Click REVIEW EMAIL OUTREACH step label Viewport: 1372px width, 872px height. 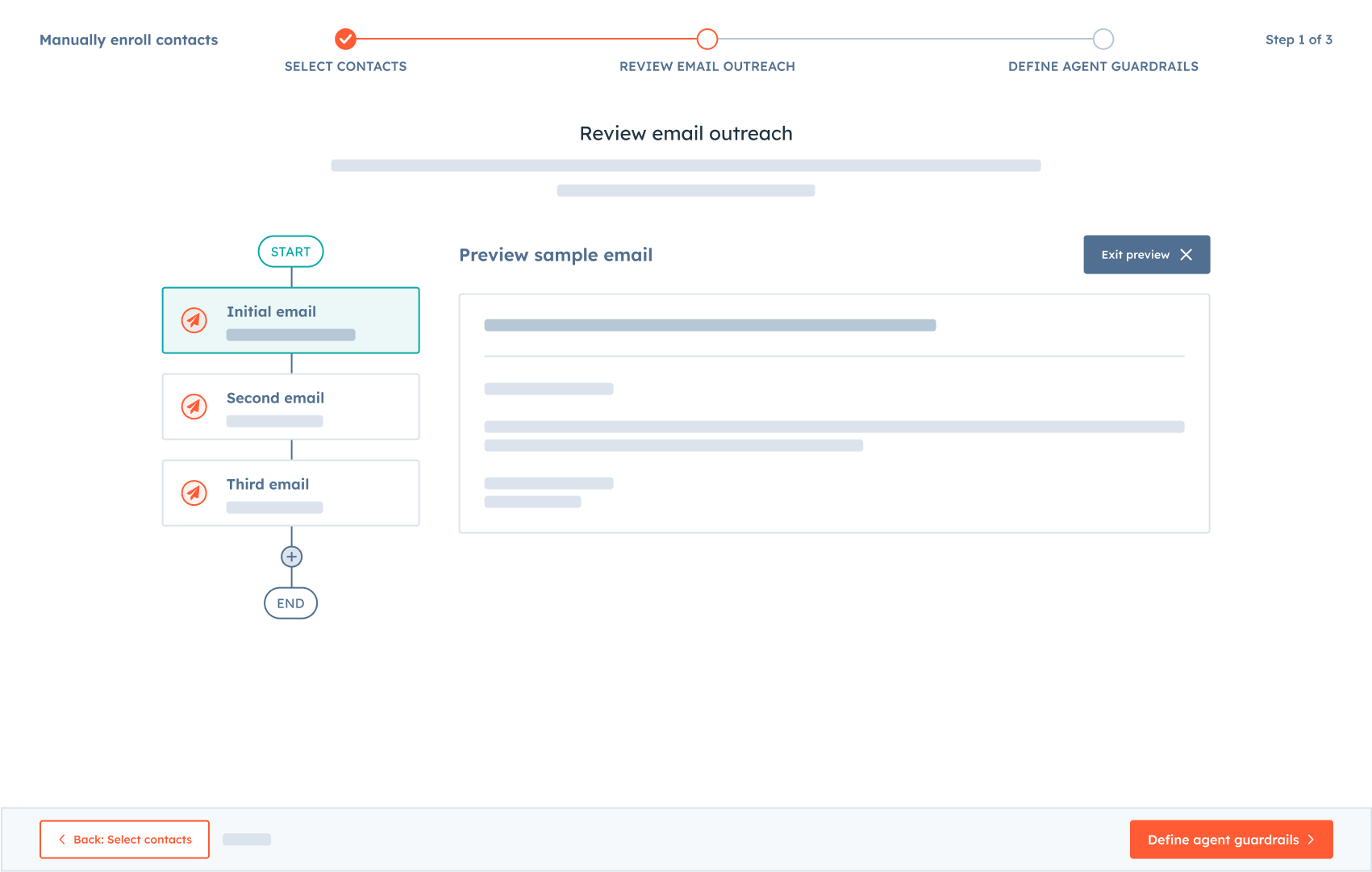coord(707,66)
